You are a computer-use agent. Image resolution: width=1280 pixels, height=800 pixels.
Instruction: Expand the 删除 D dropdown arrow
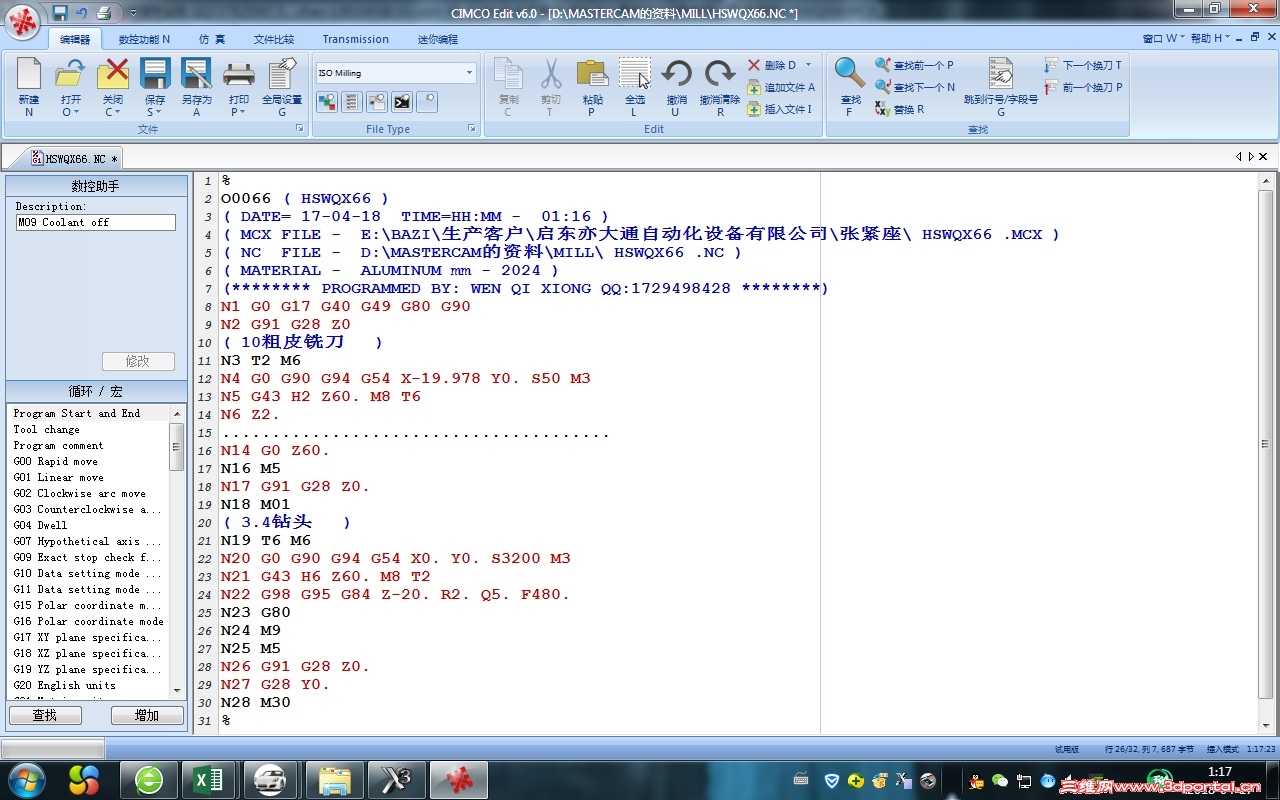808,65
